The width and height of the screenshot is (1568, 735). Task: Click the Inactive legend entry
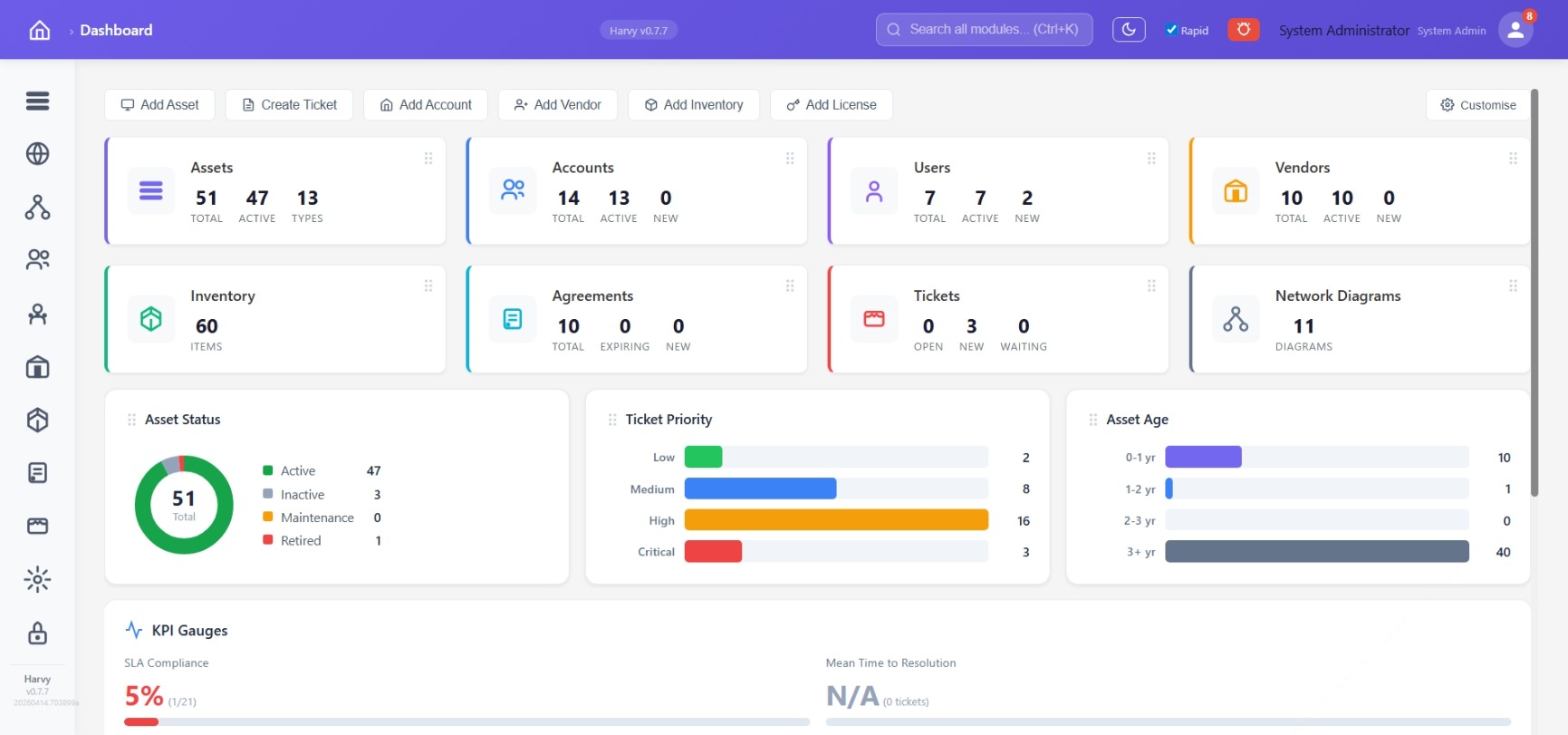322,494
